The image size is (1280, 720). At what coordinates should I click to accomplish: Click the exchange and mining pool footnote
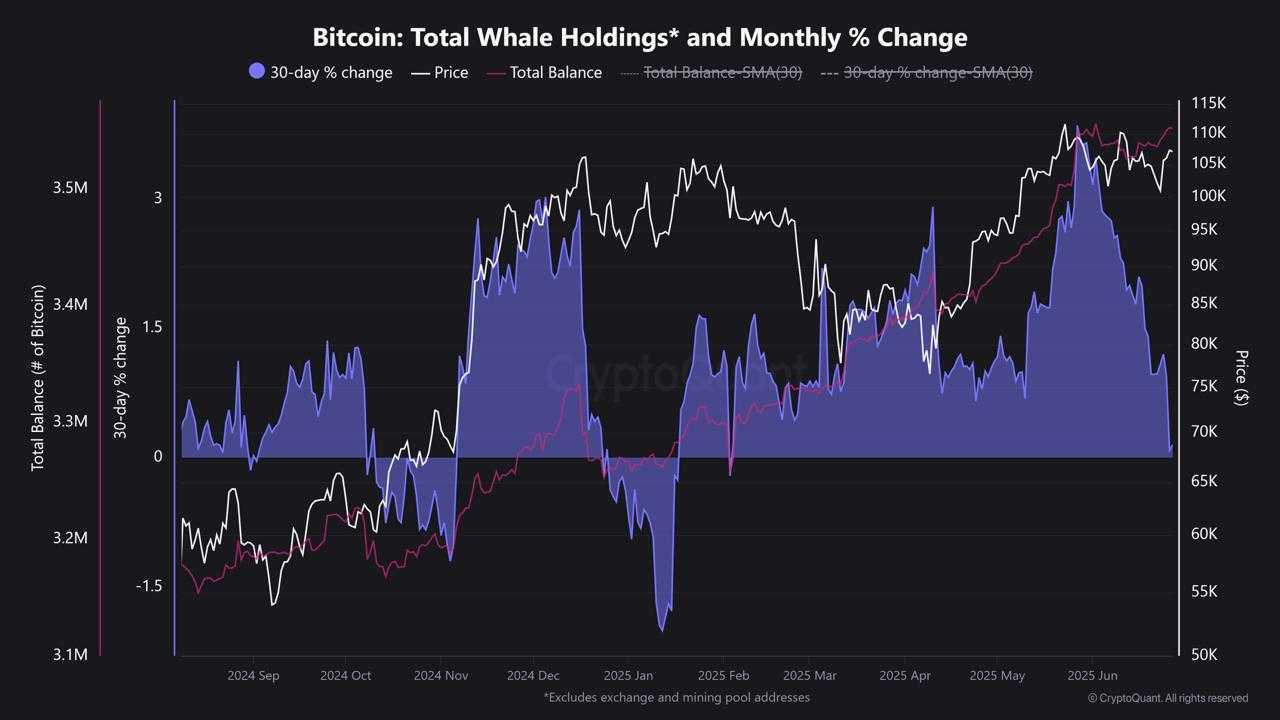point(676,697)
